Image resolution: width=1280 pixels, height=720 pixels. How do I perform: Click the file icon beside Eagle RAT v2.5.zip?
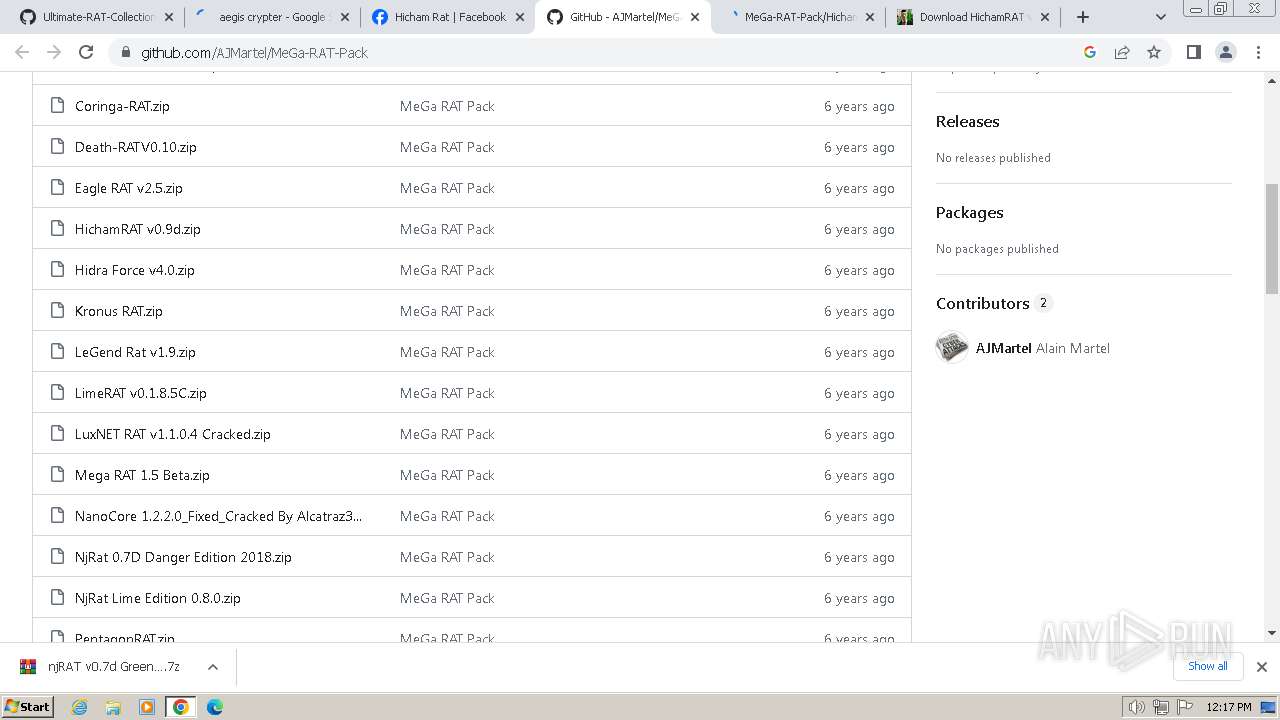(58, 187)
